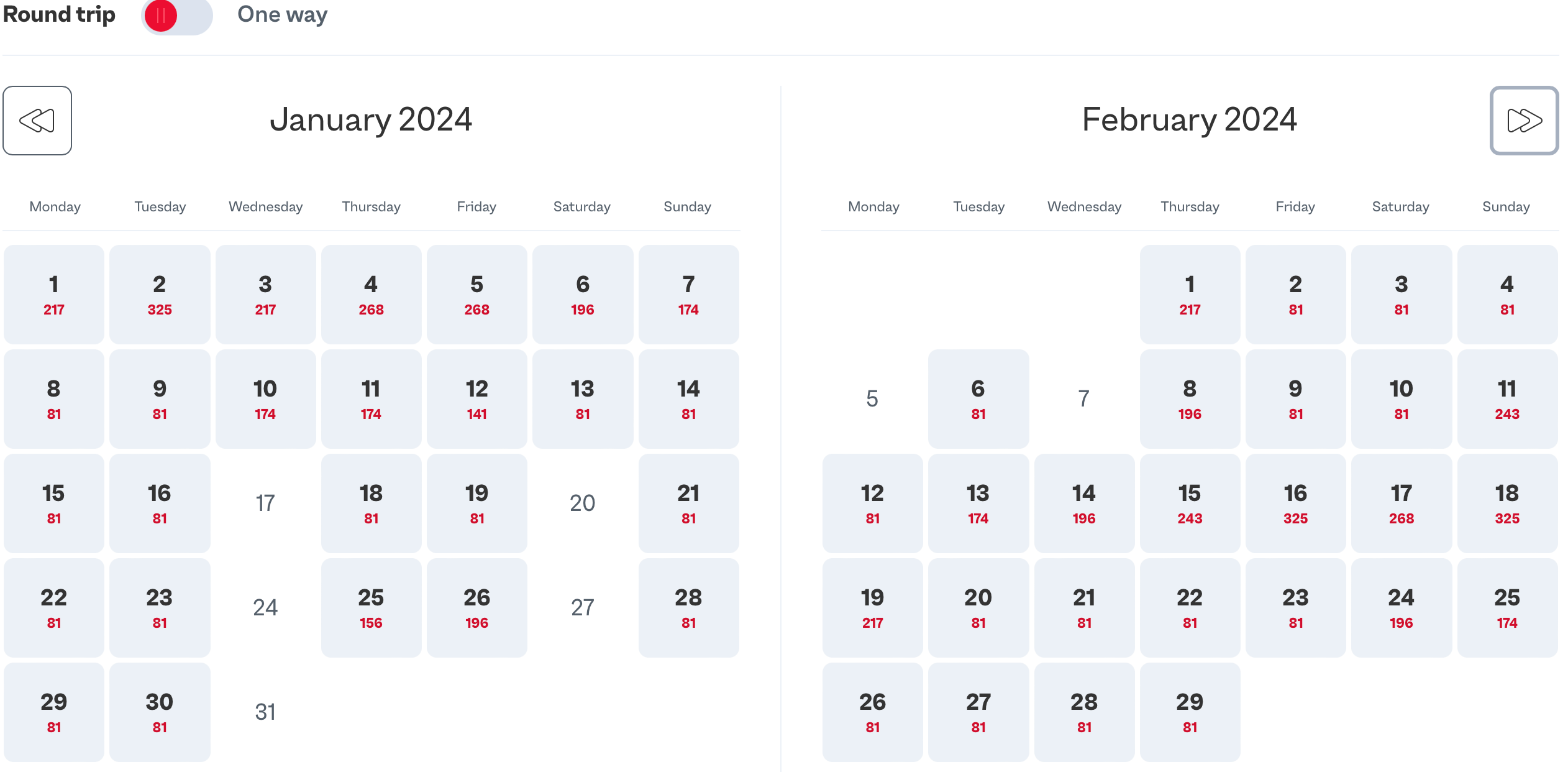The image size is (1568, 772).
Task: Click unavailable date January 17
Action: pos(265,503)
